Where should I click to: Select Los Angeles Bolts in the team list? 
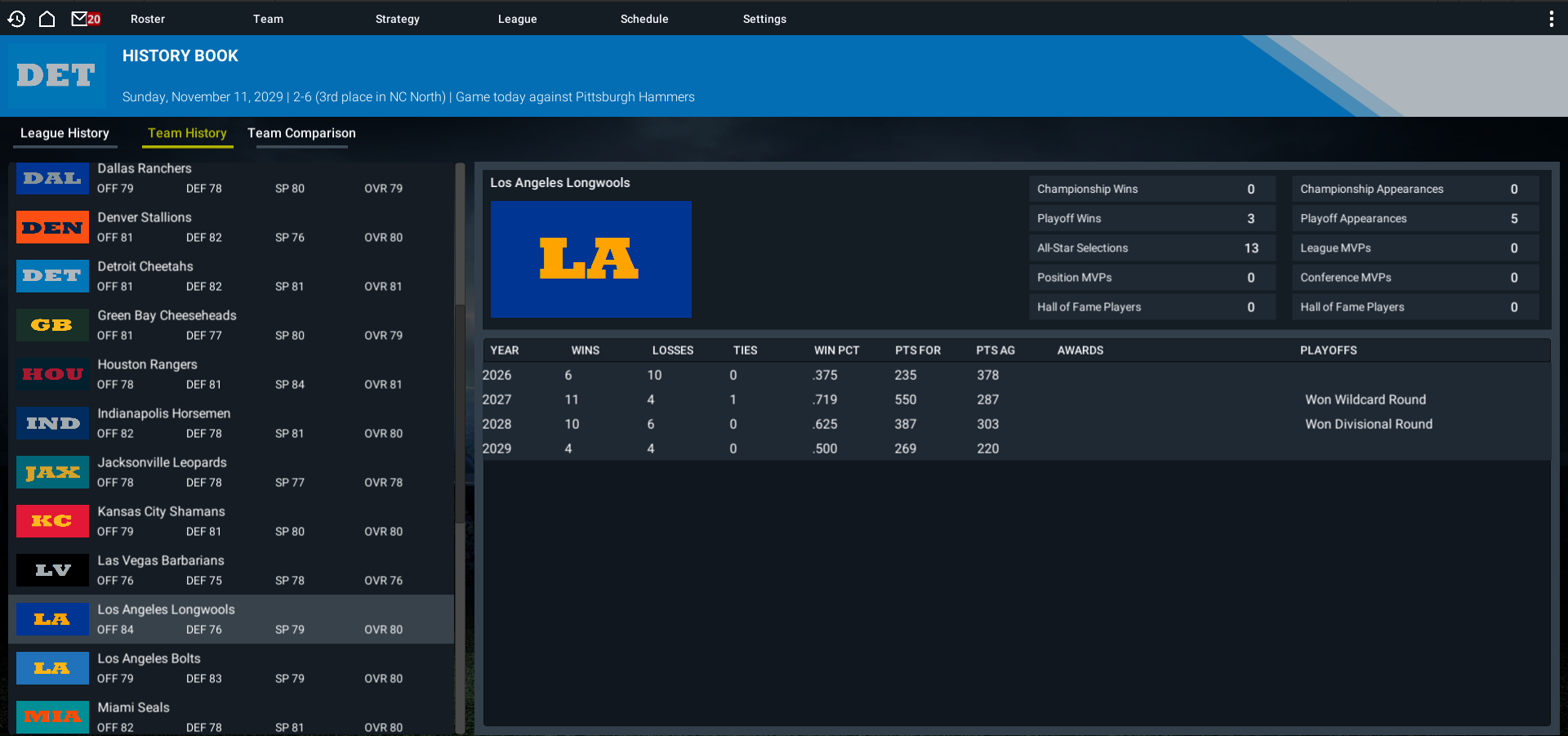tap(231, 668)
